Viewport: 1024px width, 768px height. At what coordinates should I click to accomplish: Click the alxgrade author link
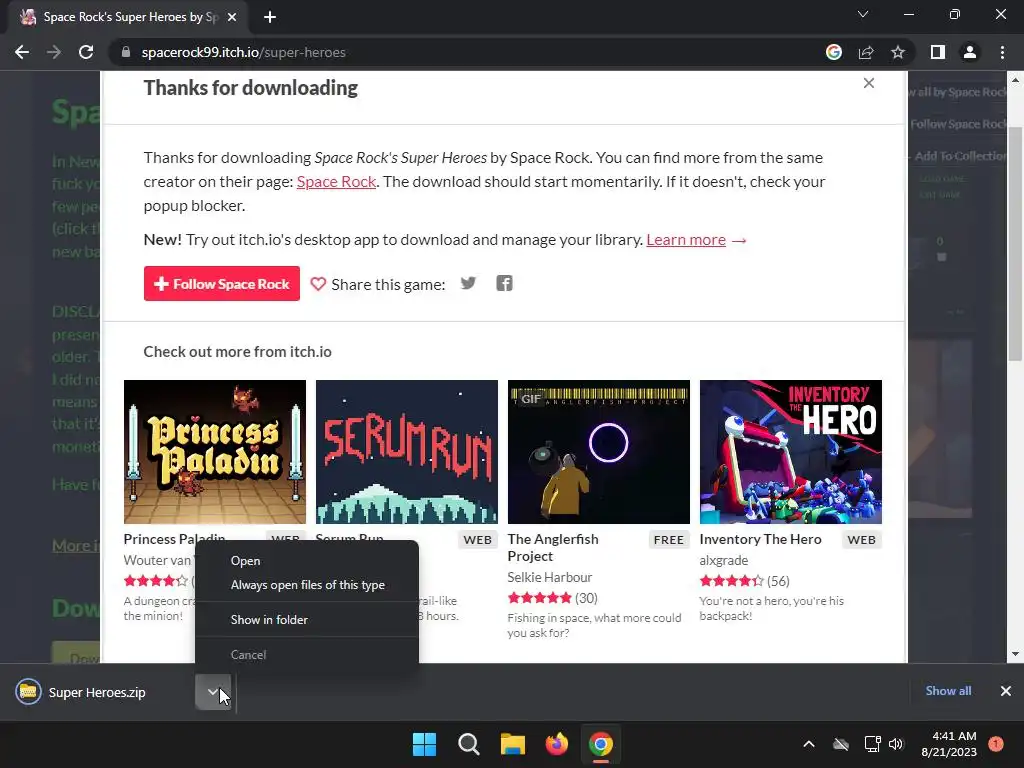pos(724,560)
